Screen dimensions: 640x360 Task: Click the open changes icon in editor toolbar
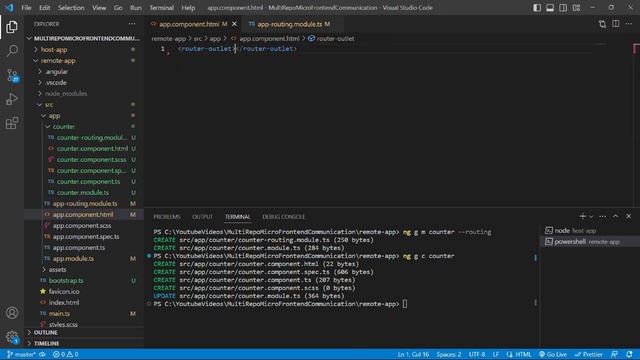click(602, 24)
